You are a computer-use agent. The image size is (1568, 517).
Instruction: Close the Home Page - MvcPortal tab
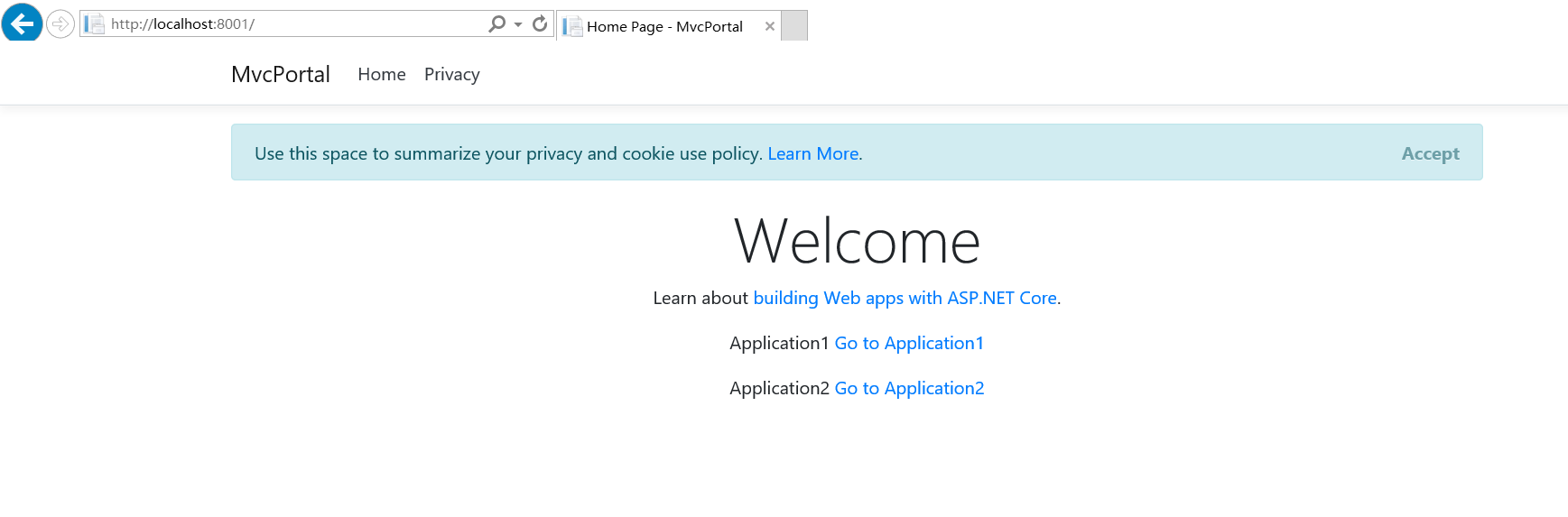point(770,27)
